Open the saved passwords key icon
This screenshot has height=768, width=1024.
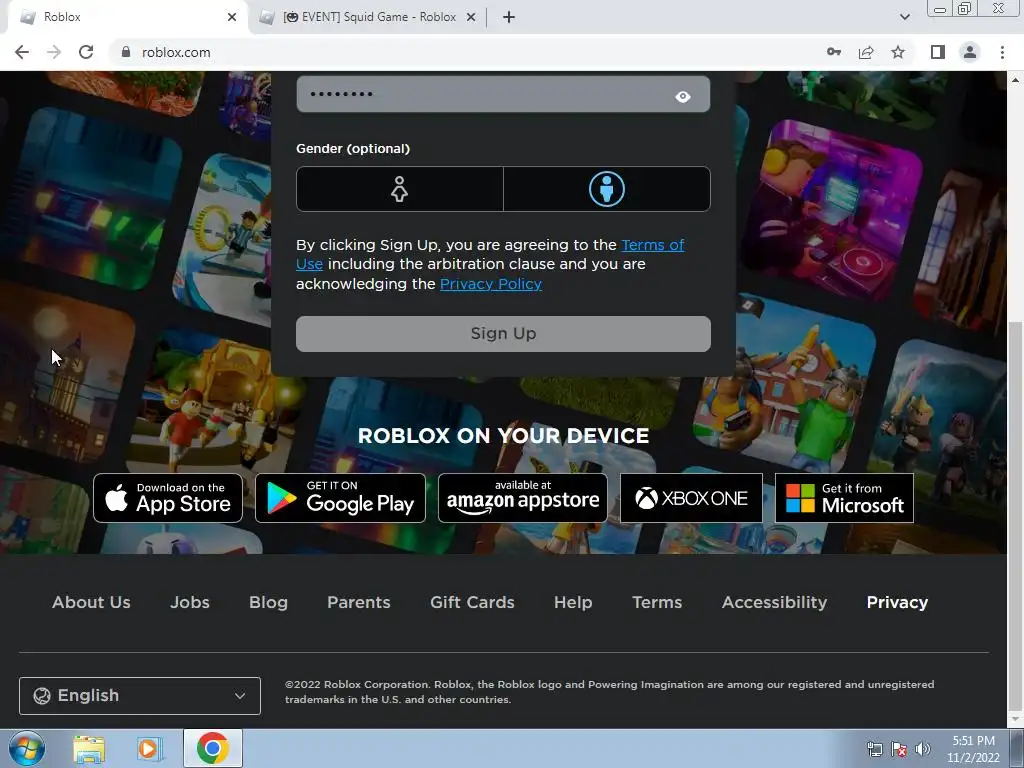834,52
